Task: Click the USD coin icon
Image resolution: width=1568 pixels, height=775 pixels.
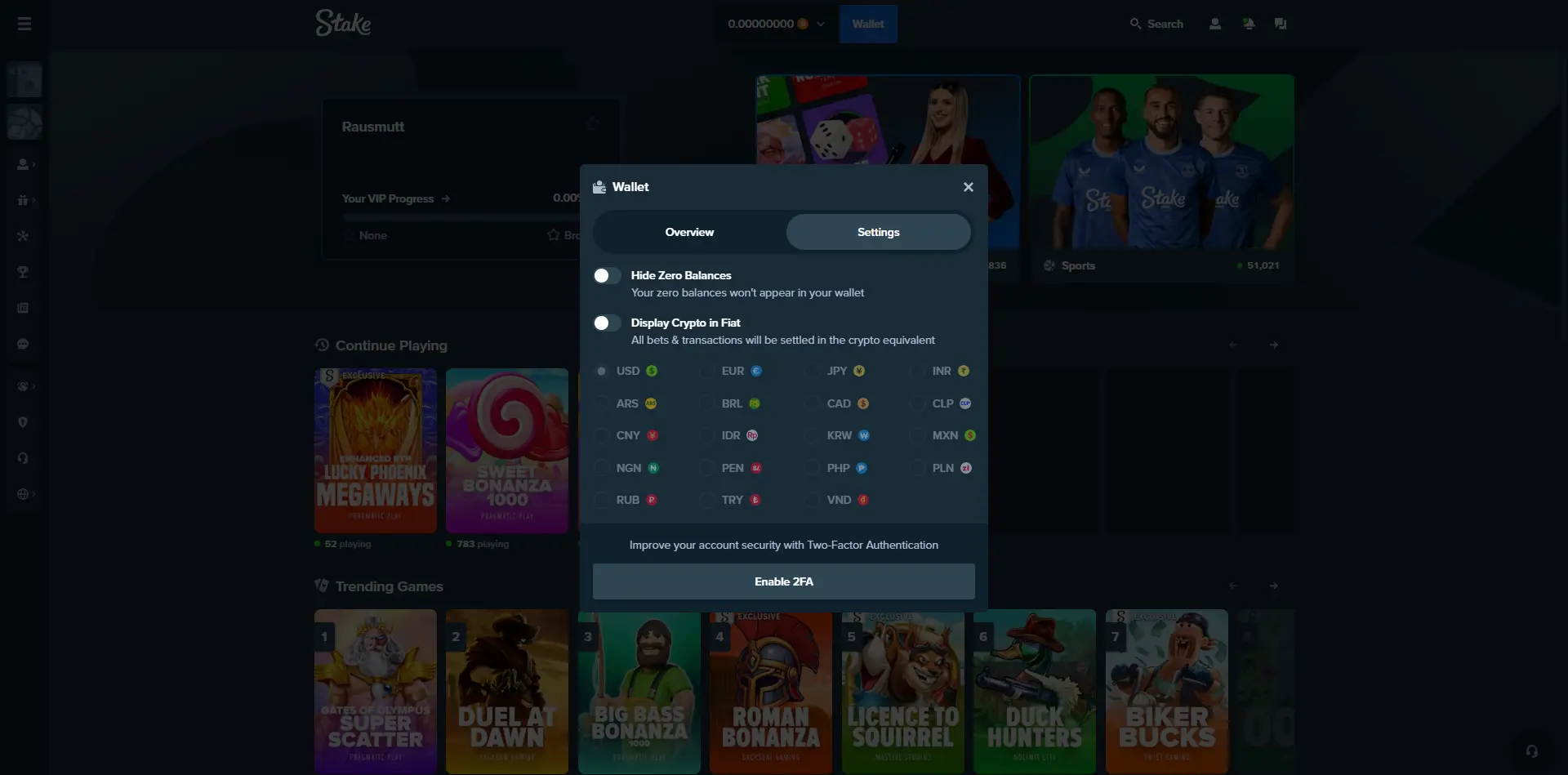Action: [x=652, y=371]
